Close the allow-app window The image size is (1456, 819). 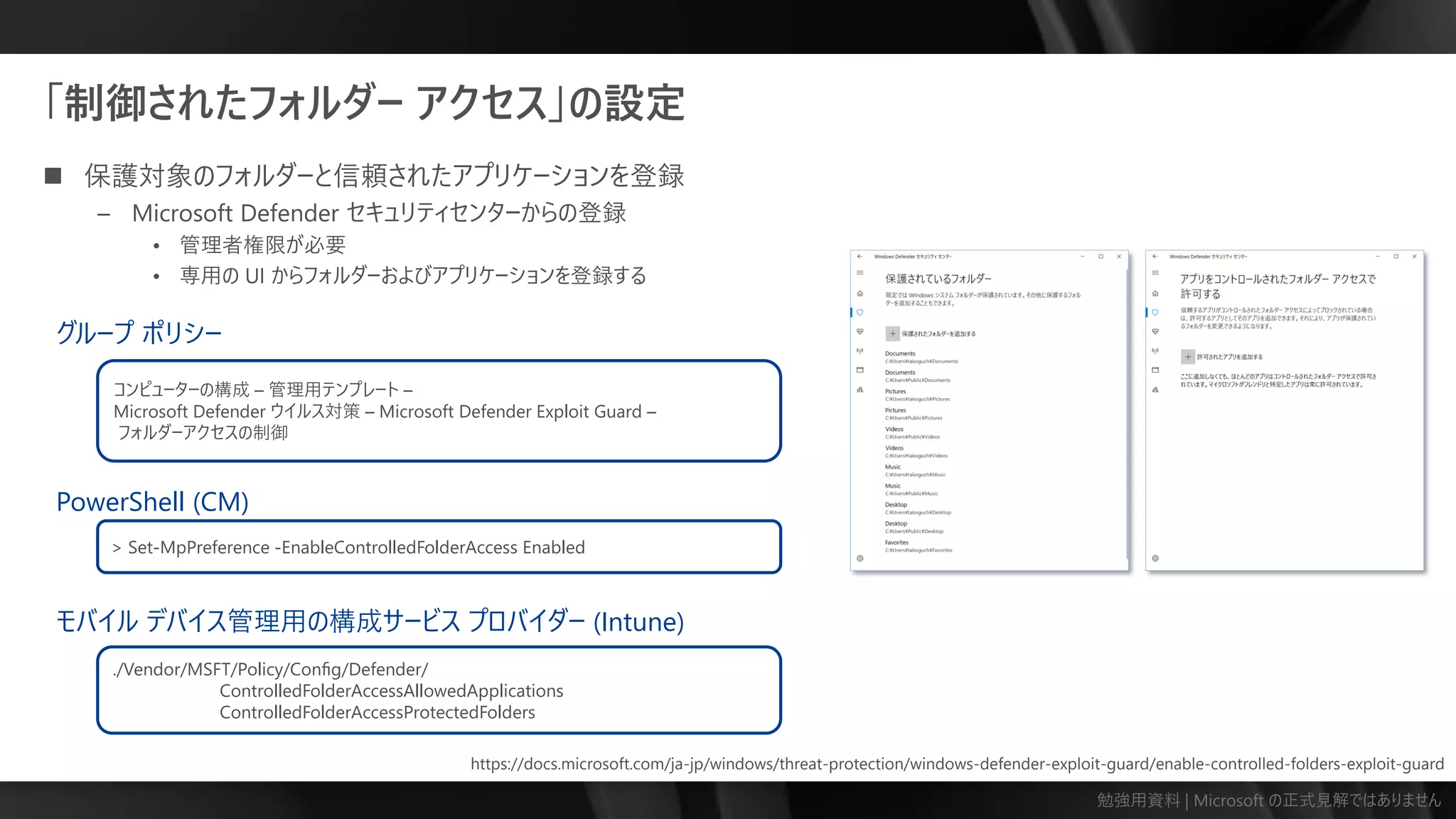[x=1414, y=257]
